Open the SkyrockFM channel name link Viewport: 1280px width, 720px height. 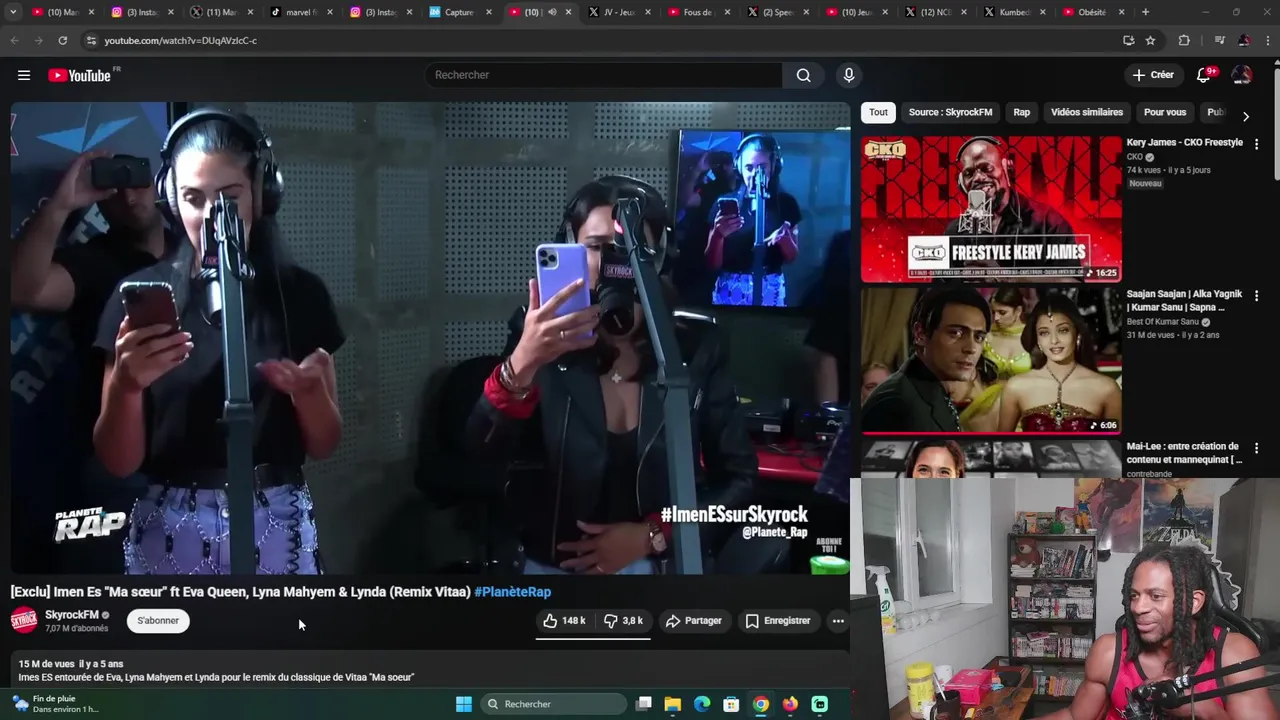click(x=72, y=615)
